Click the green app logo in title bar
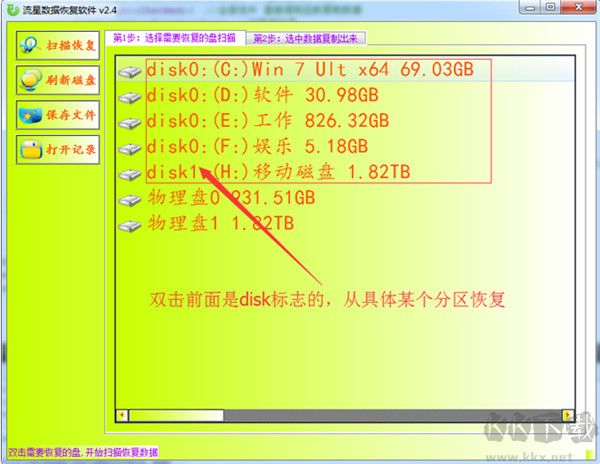The width and height of the screenshot is (600, 464). pyautogui.click(x=13, y=10)
